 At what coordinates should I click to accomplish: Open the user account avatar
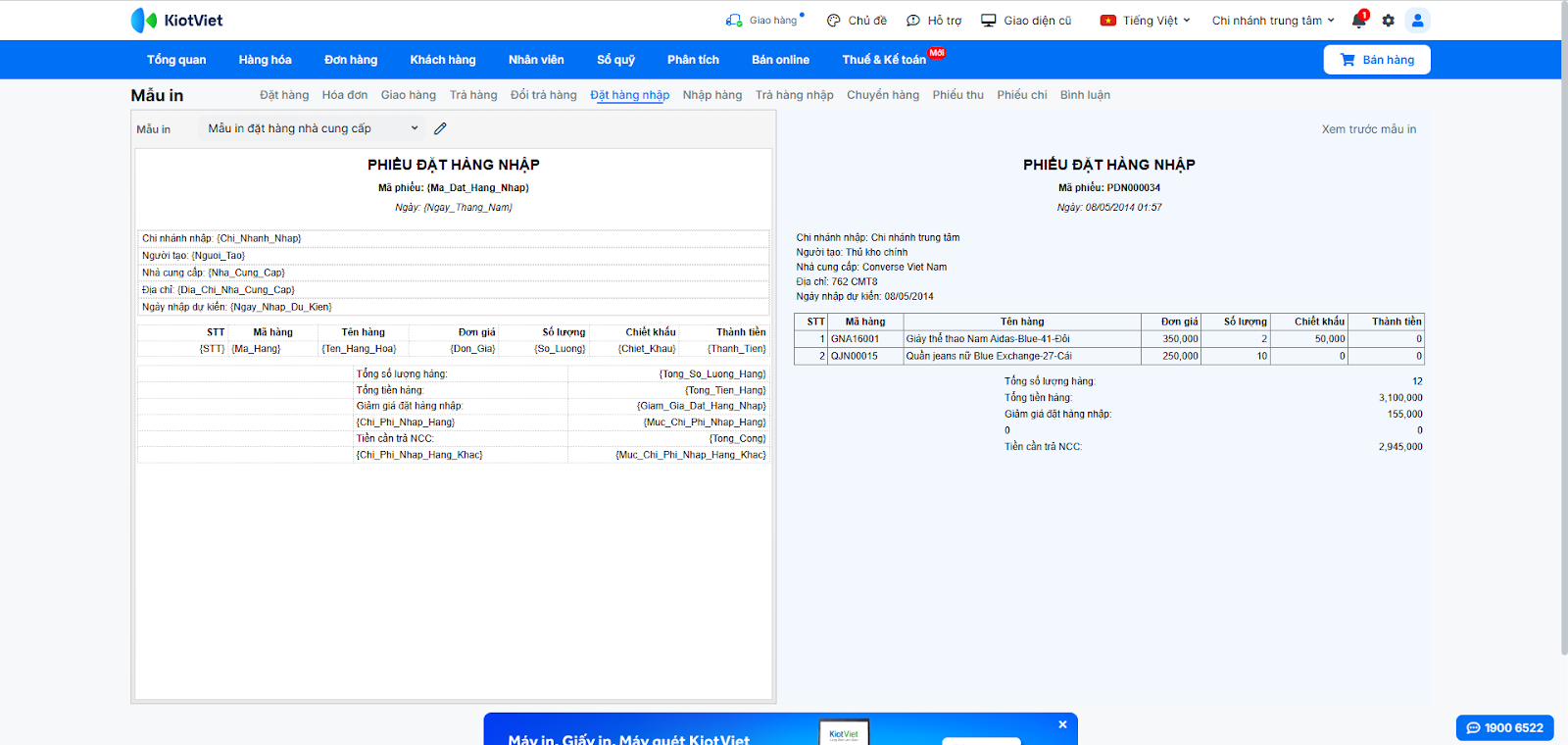(x=1417, y=21)
